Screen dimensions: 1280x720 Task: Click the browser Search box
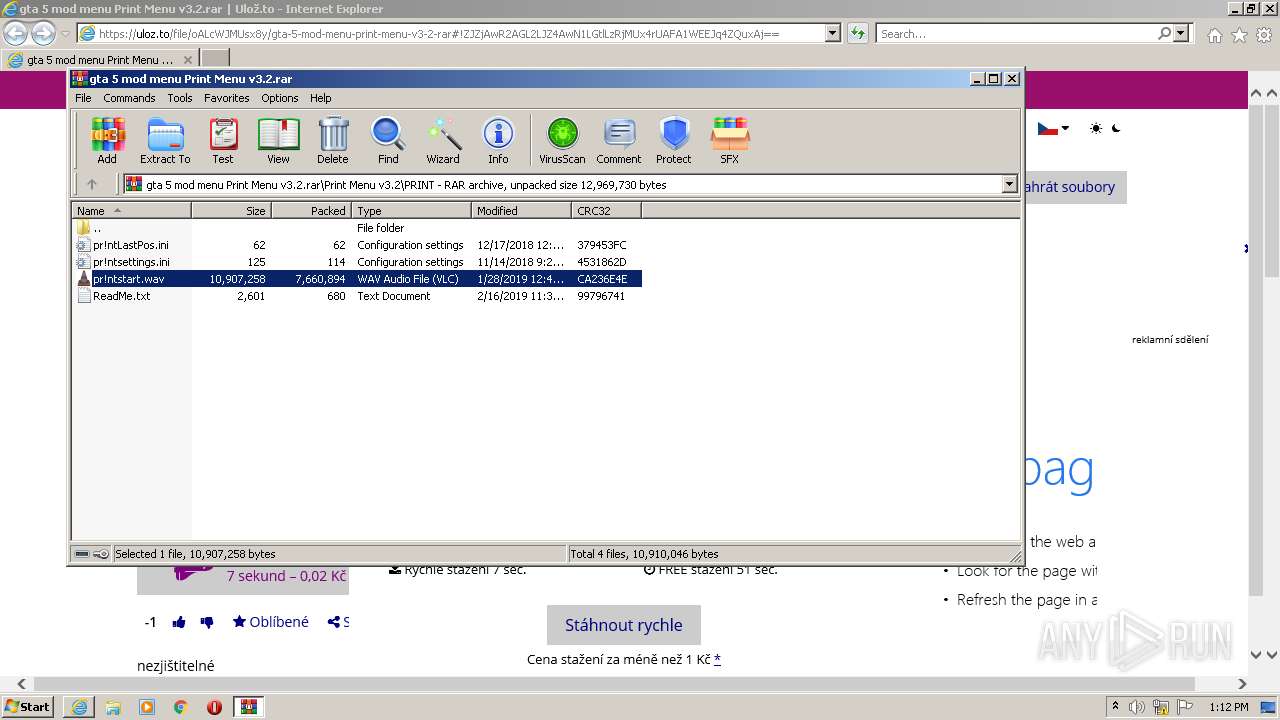(1015, 34)
